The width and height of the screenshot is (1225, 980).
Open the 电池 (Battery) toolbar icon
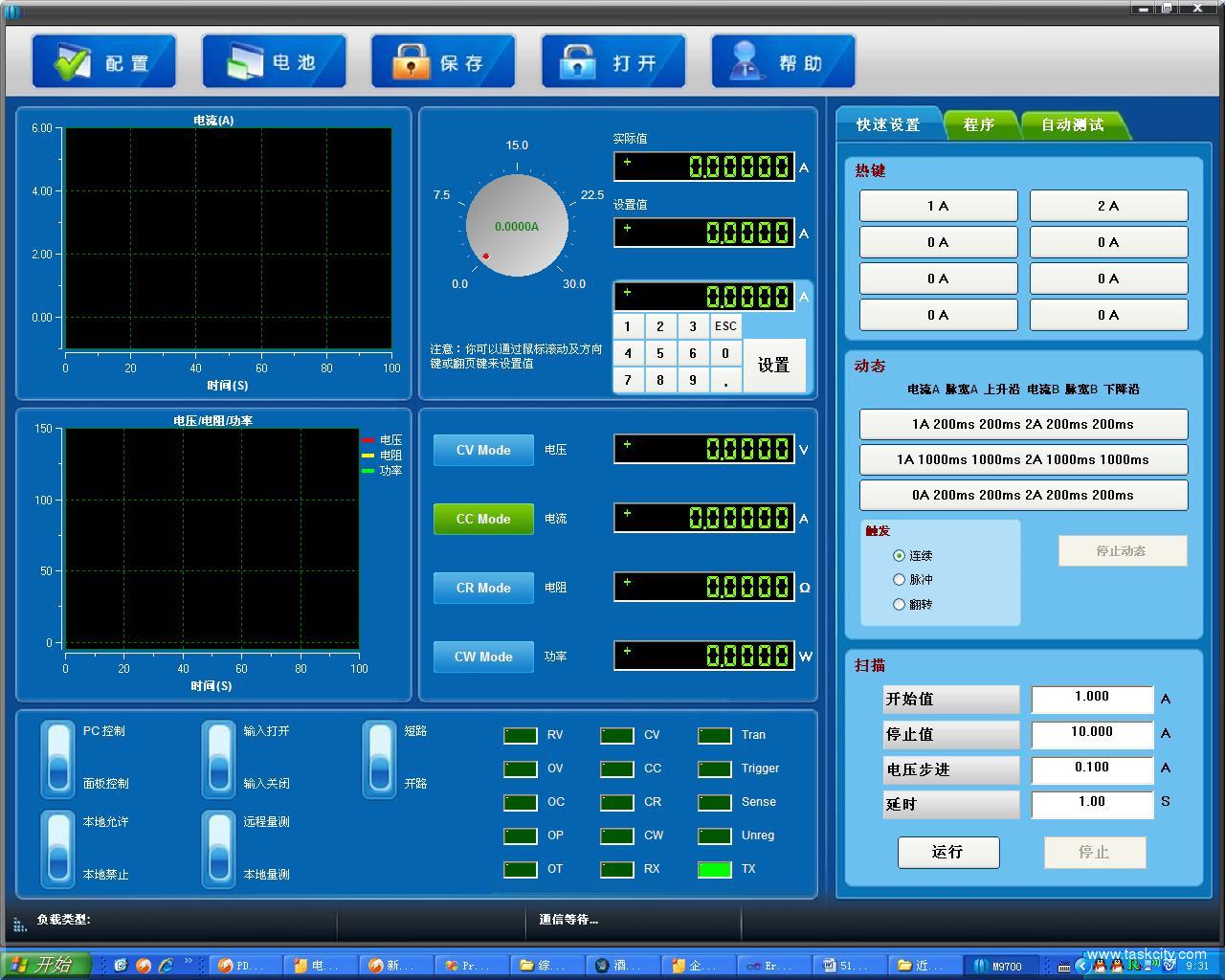tap(243, 62)
